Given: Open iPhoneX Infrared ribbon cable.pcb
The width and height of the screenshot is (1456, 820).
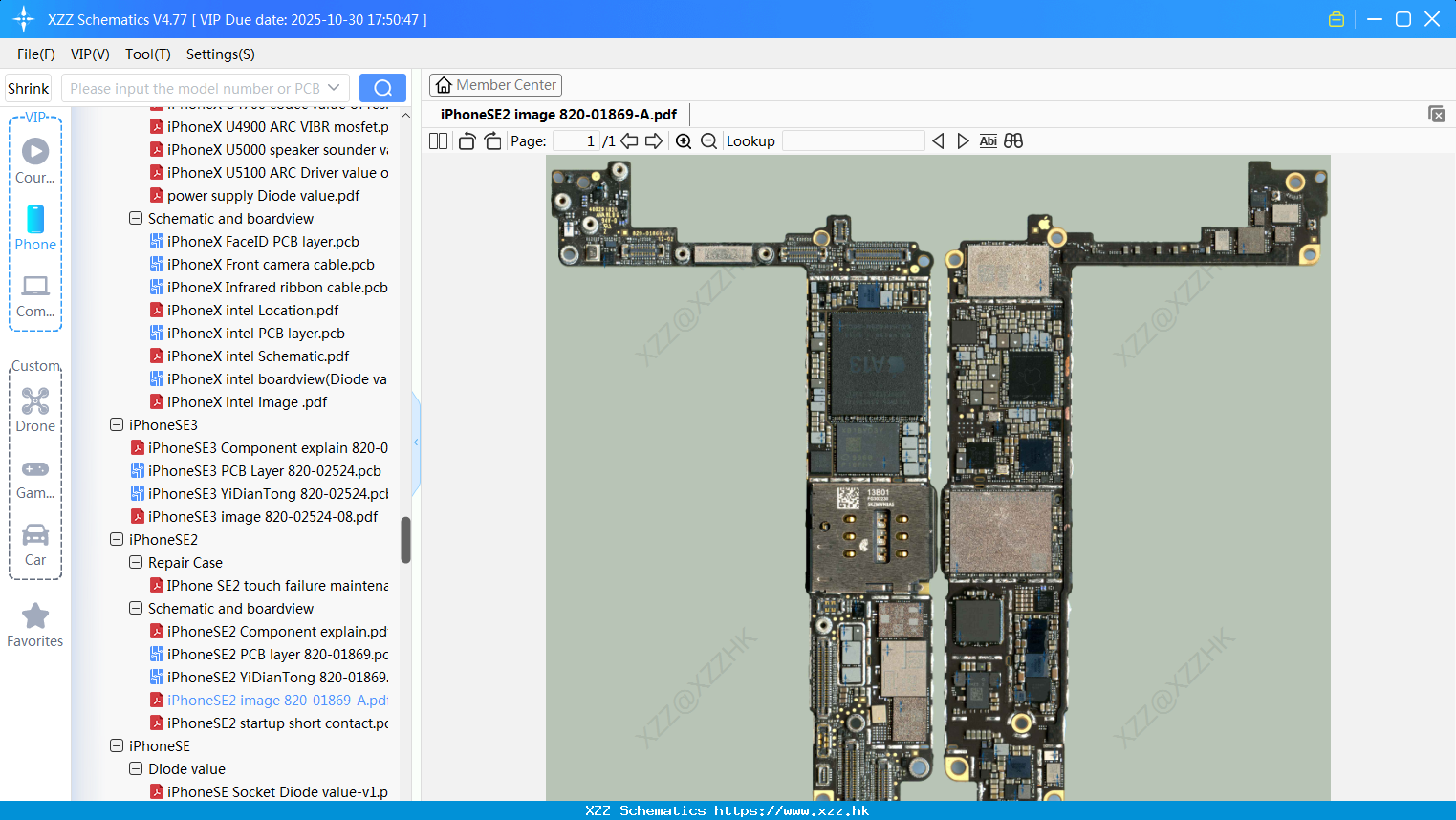Looking at the screenshot, I should click(277, 288).
